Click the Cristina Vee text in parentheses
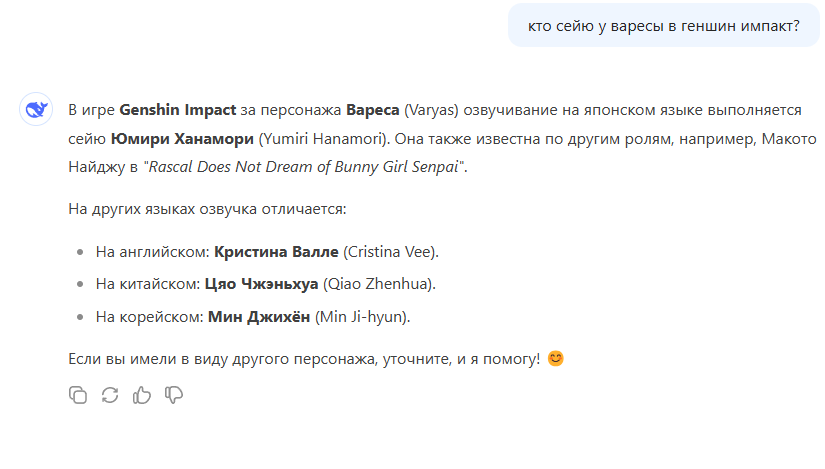 pos(391,252)
